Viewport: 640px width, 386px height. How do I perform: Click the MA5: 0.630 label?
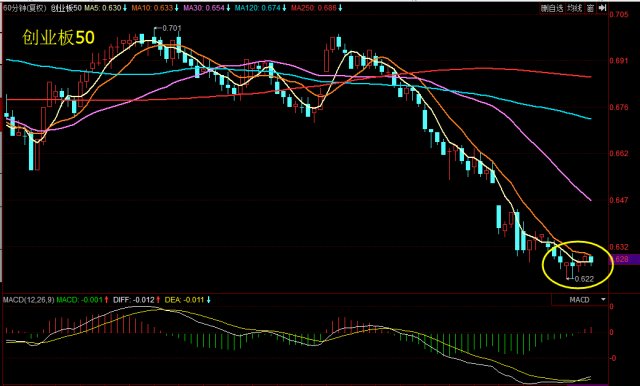click(103, 8)
